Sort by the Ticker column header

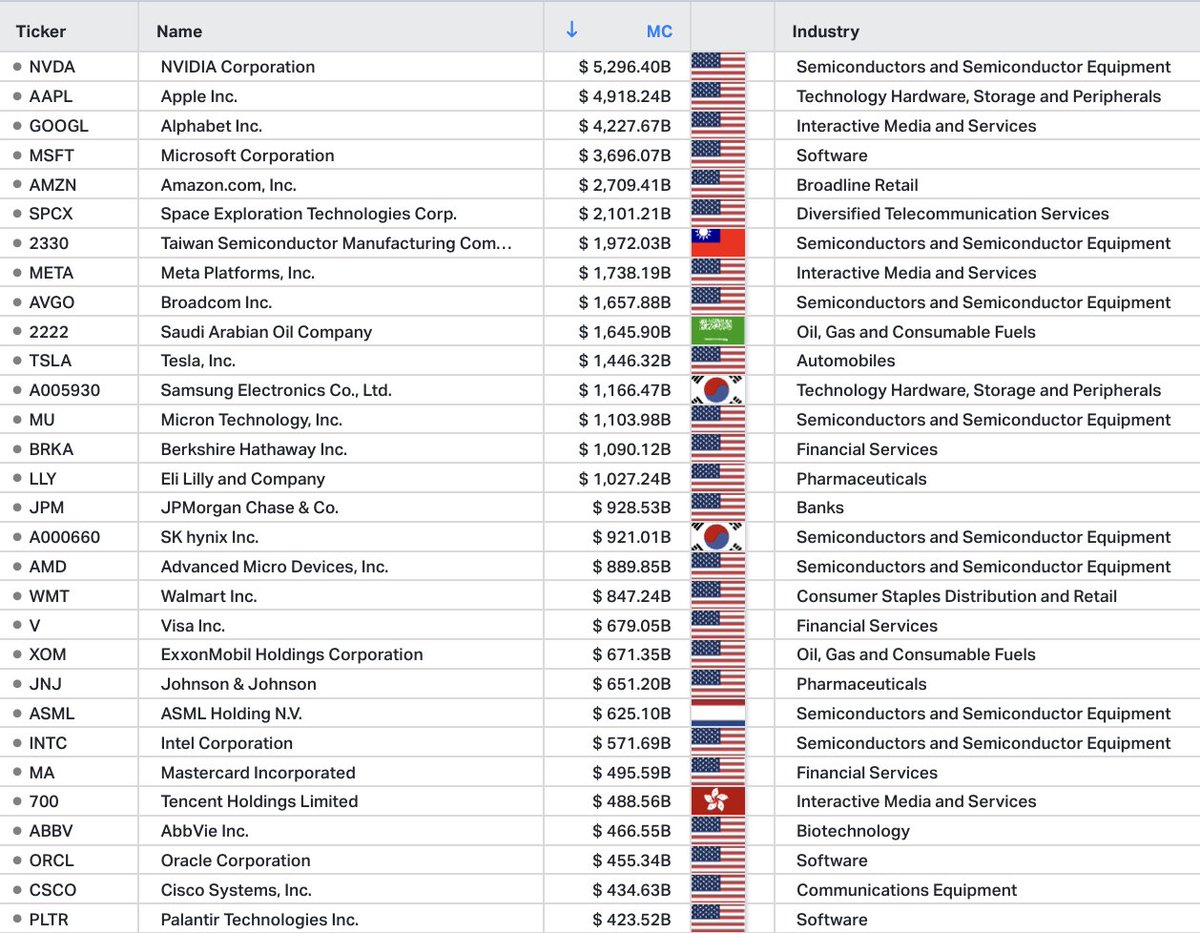click(x=41, y=31)
